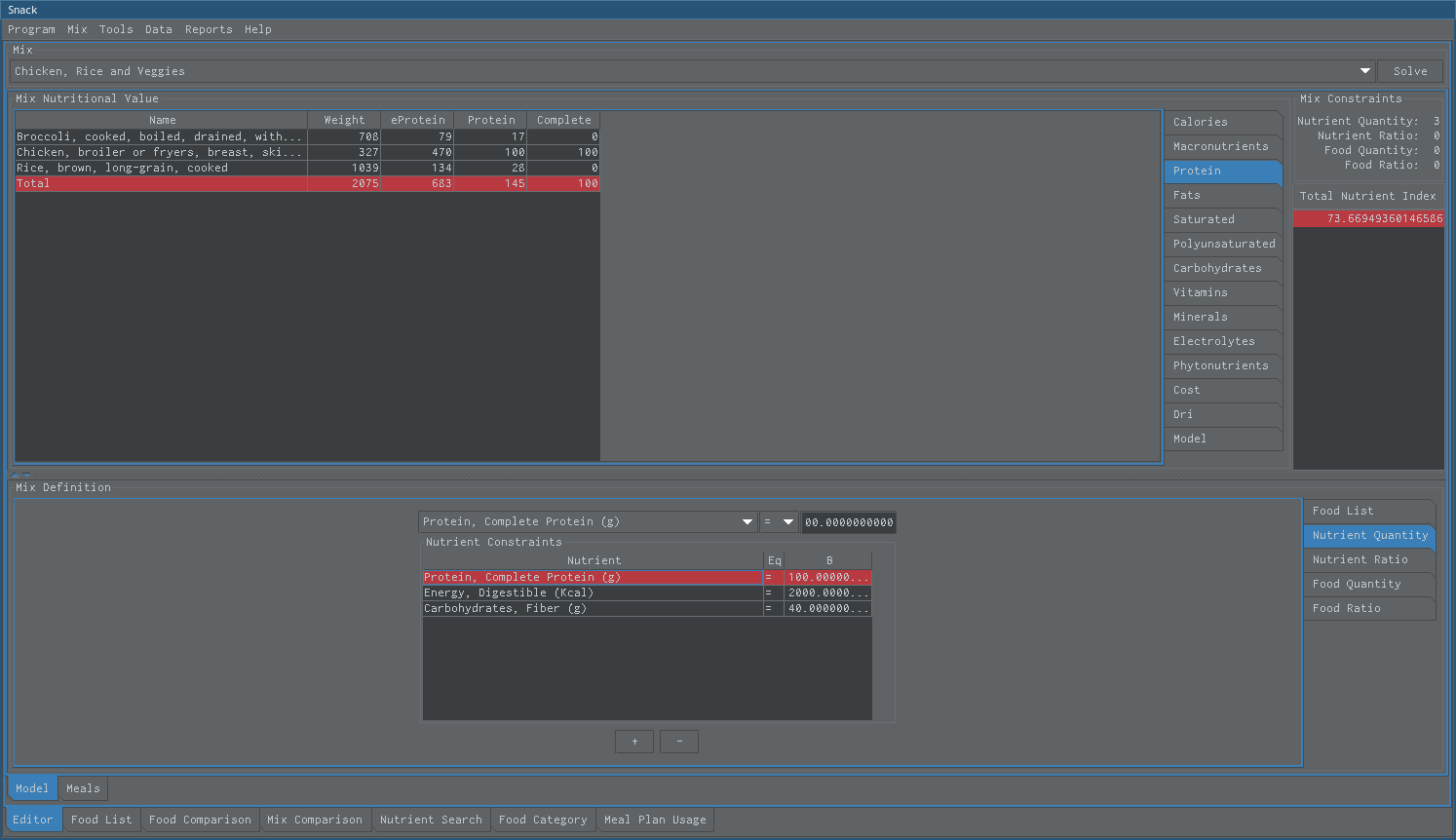Open the Minerals tab
This screenshot has width=1456, height=840.
(x=1222, y=317)
